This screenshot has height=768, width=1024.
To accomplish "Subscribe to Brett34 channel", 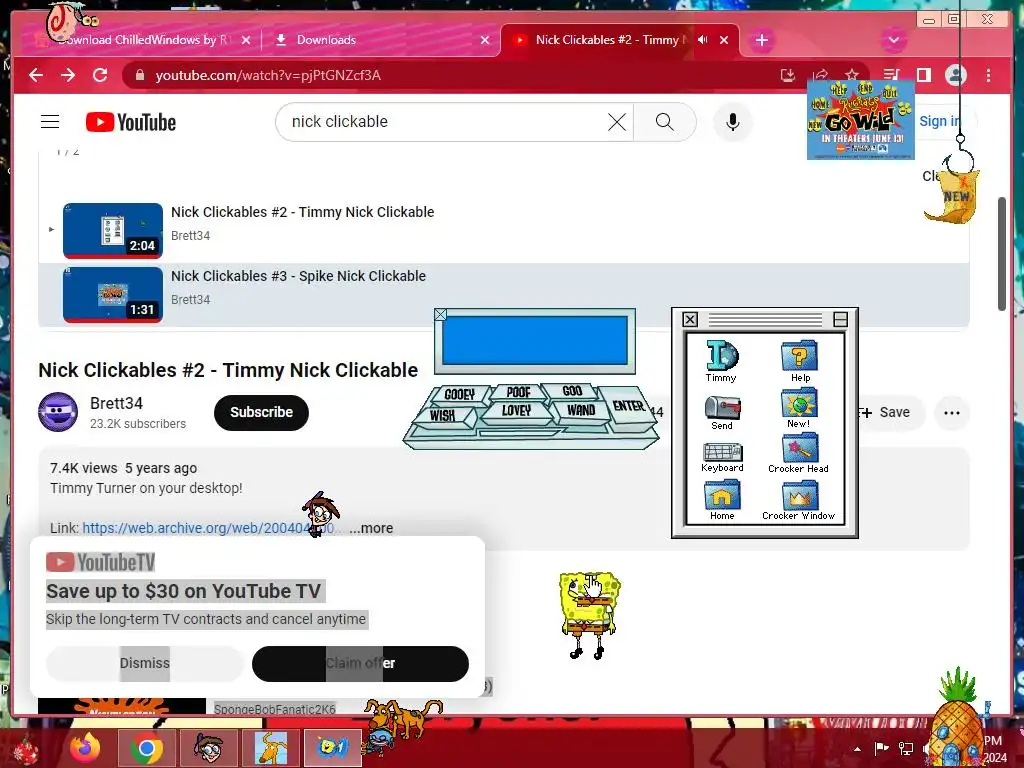I will (261, 413).
